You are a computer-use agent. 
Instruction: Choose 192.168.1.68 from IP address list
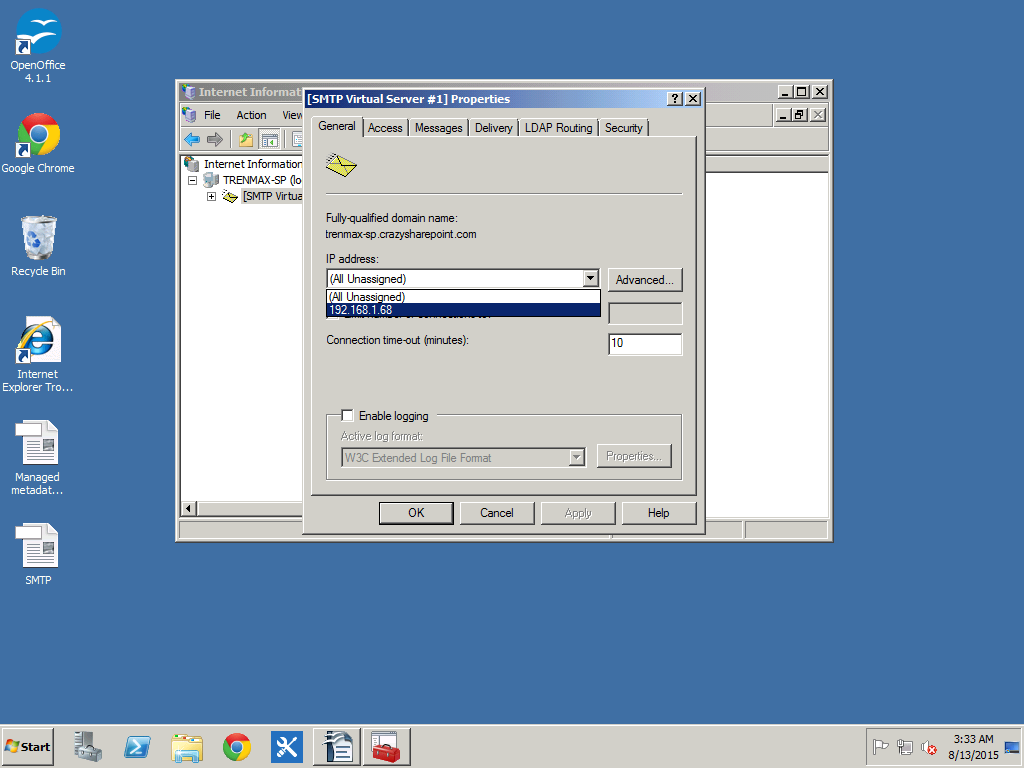[x=463, y=310]
